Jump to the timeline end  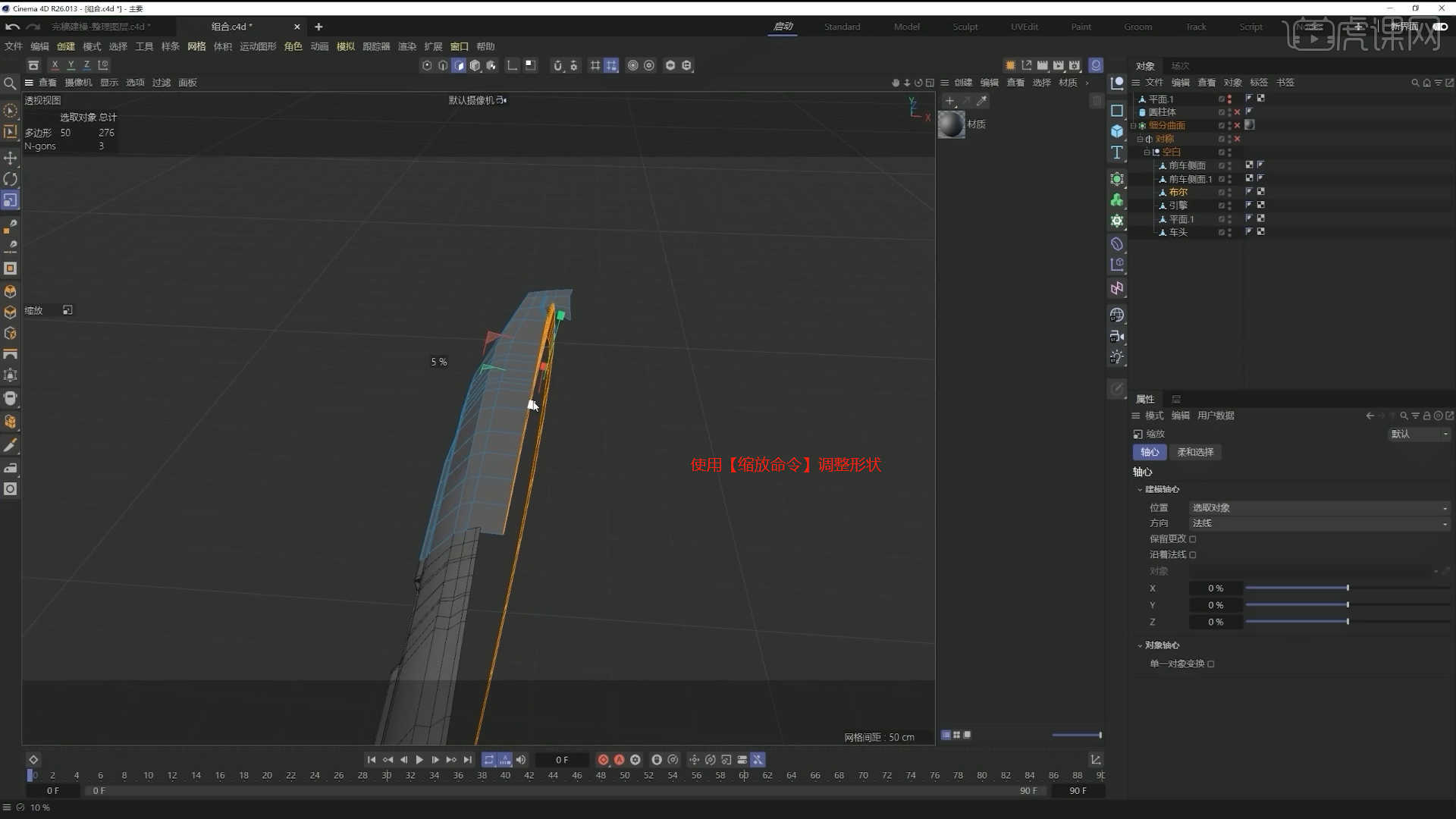click(x=468, y=760)
